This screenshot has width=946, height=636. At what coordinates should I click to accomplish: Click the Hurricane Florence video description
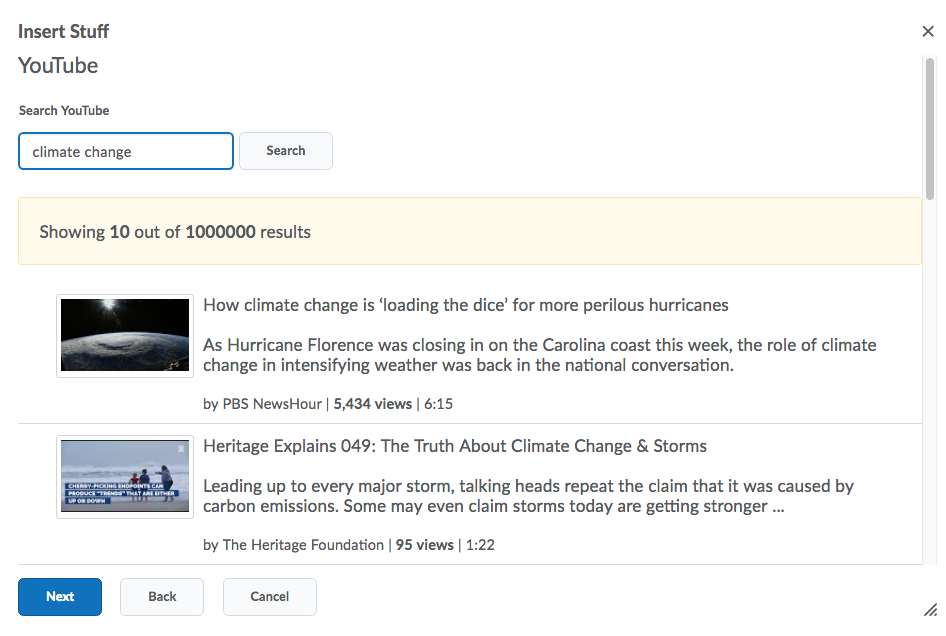[539, 355]
